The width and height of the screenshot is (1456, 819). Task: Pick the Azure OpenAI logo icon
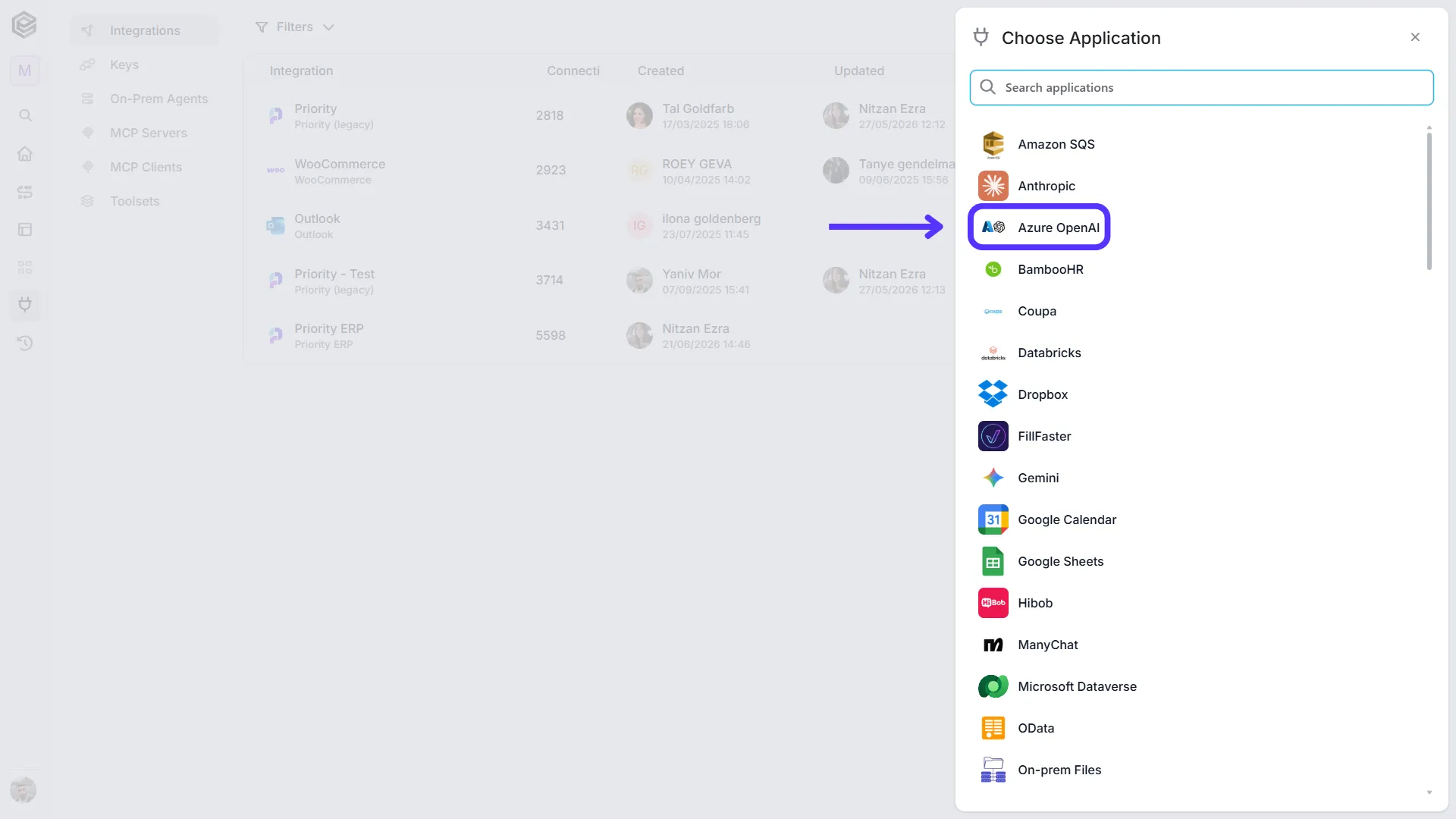pos(993,227)
